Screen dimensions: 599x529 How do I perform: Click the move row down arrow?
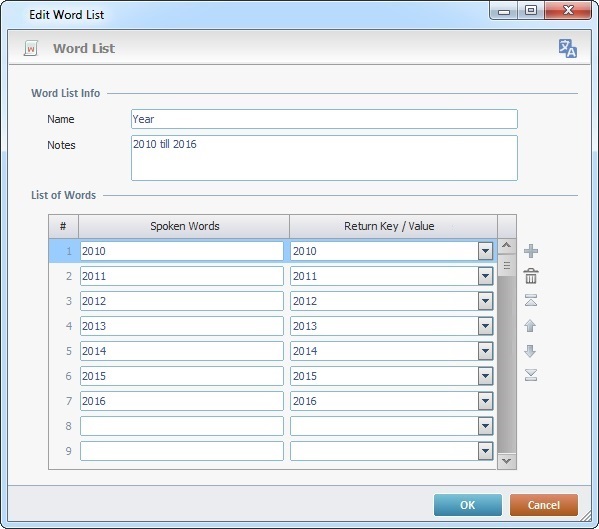coord(530,351)
